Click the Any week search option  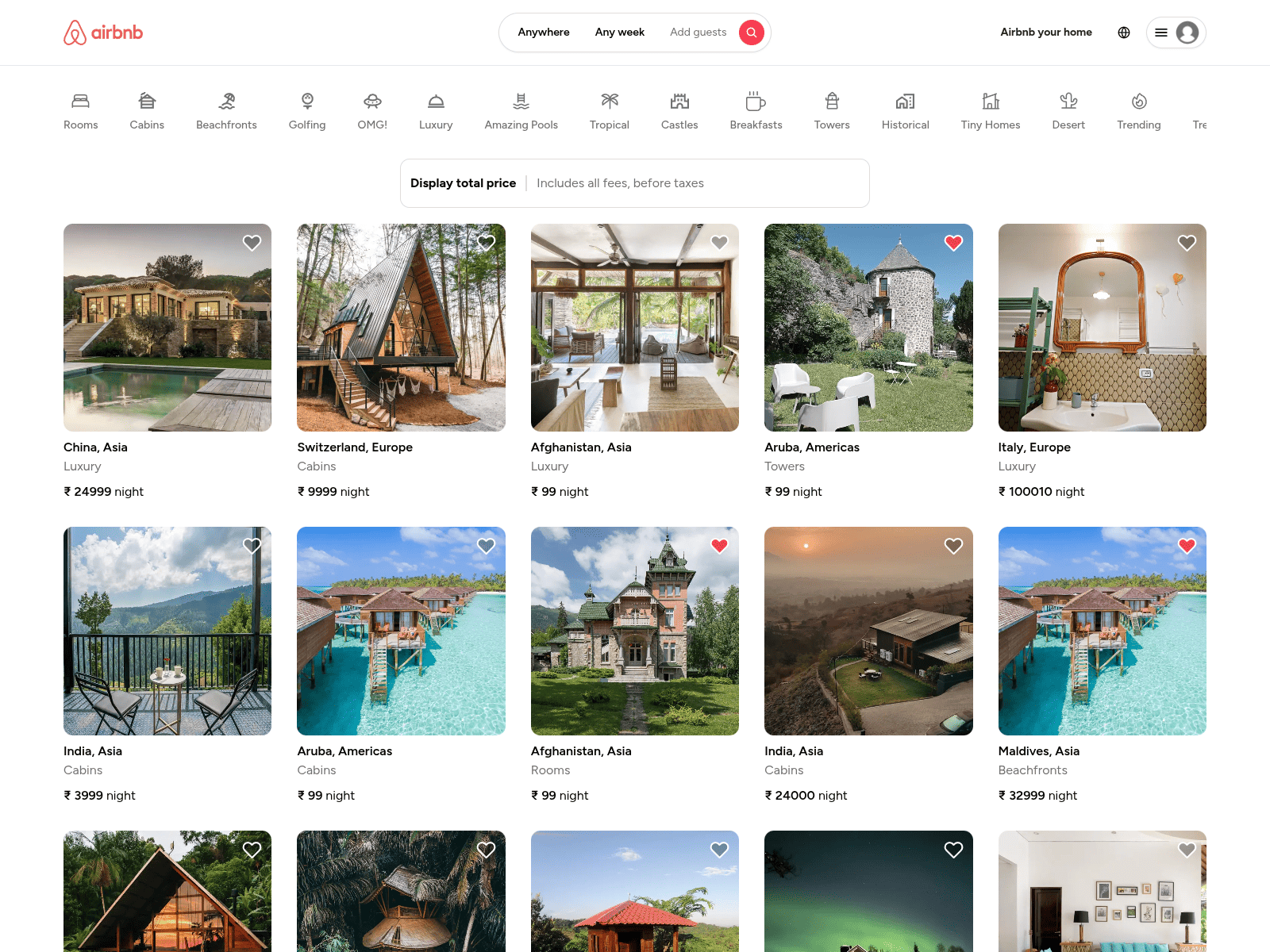620,33
